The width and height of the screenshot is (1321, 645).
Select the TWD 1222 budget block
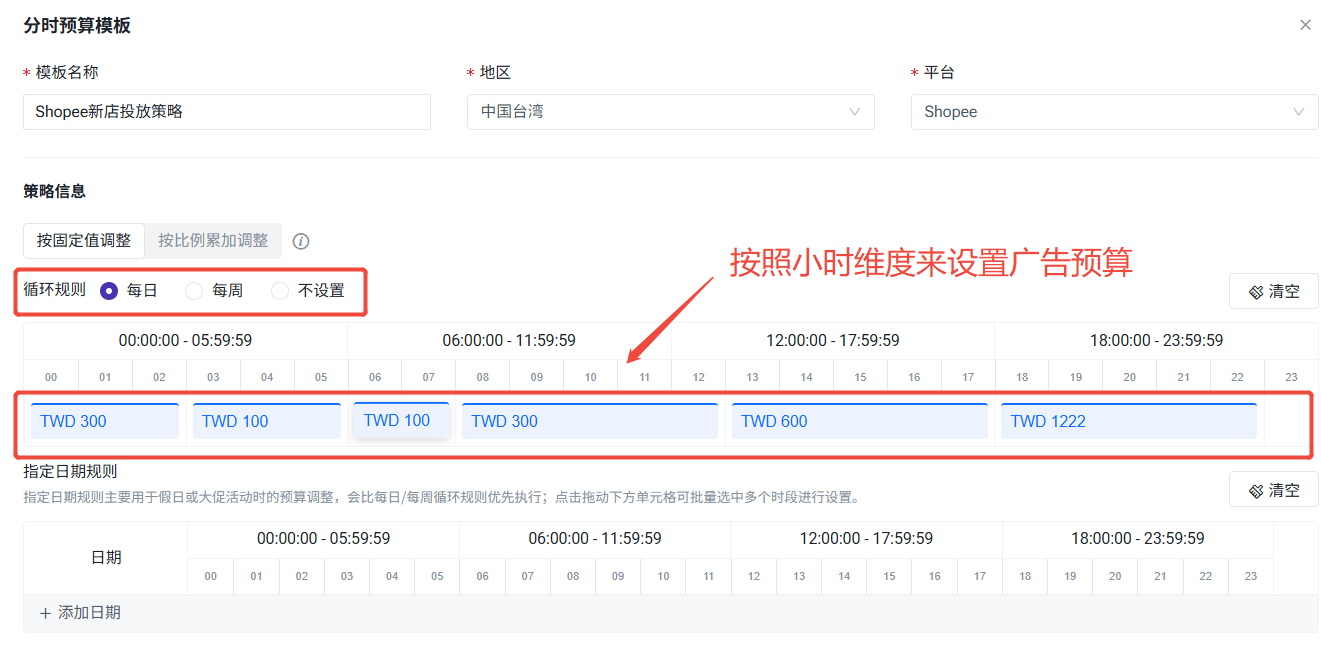(x=1128, y=421)
